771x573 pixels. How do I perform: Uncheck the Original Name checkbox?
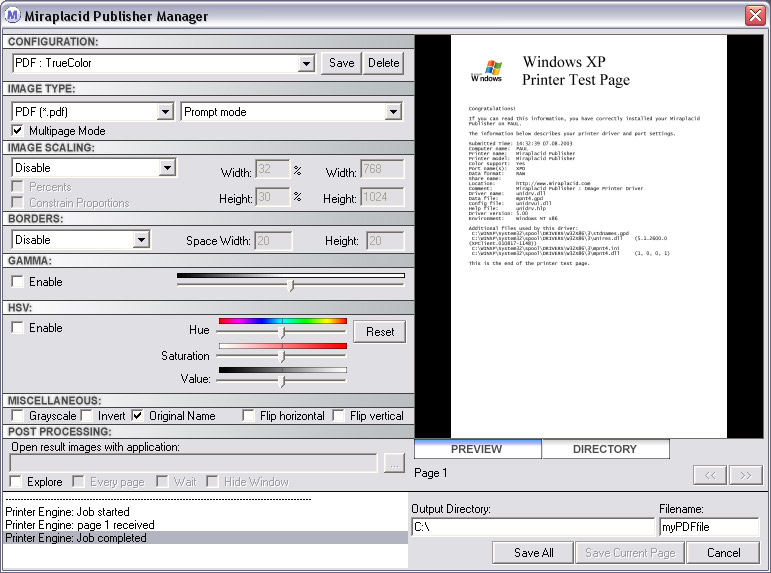pos(137,416)
